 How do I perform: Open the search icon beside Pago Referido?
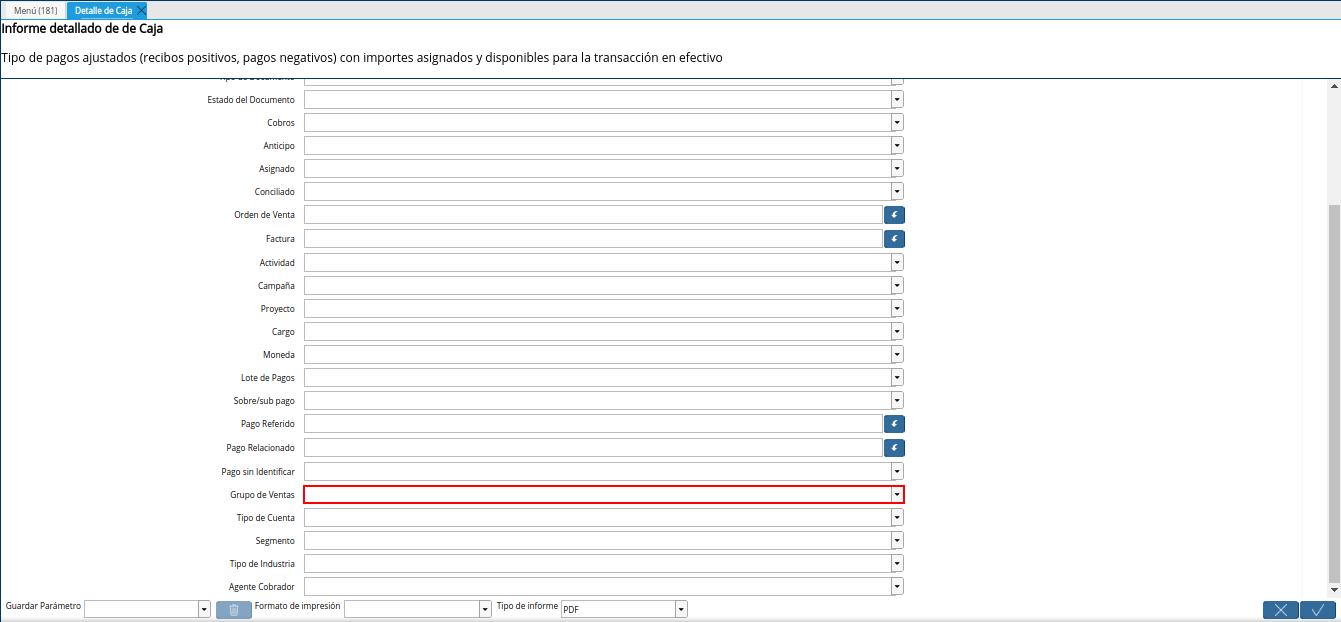coord(893,423)
